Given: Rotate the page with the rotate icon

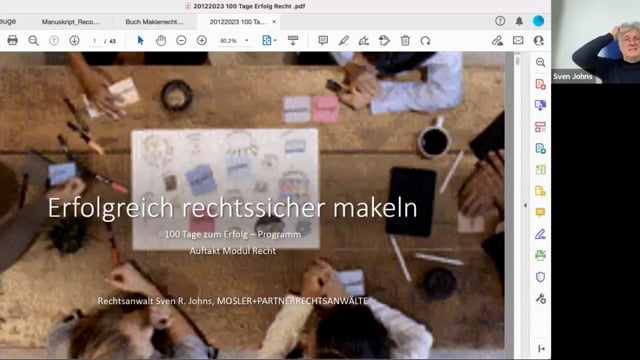Looking at the screenshot, I should [425, 40].
